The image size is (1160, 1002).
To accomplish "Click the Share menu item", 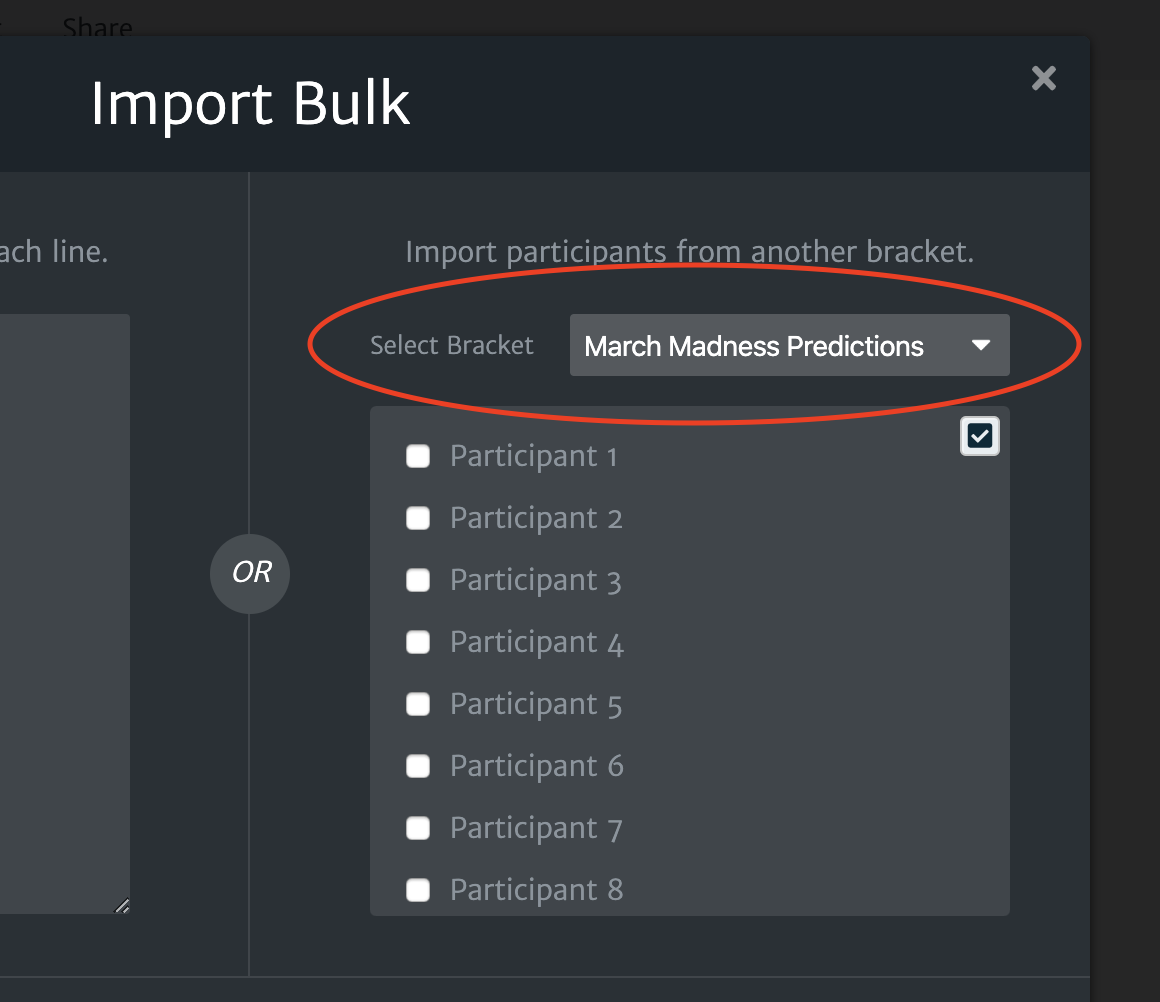I will [x=98, y=27].
